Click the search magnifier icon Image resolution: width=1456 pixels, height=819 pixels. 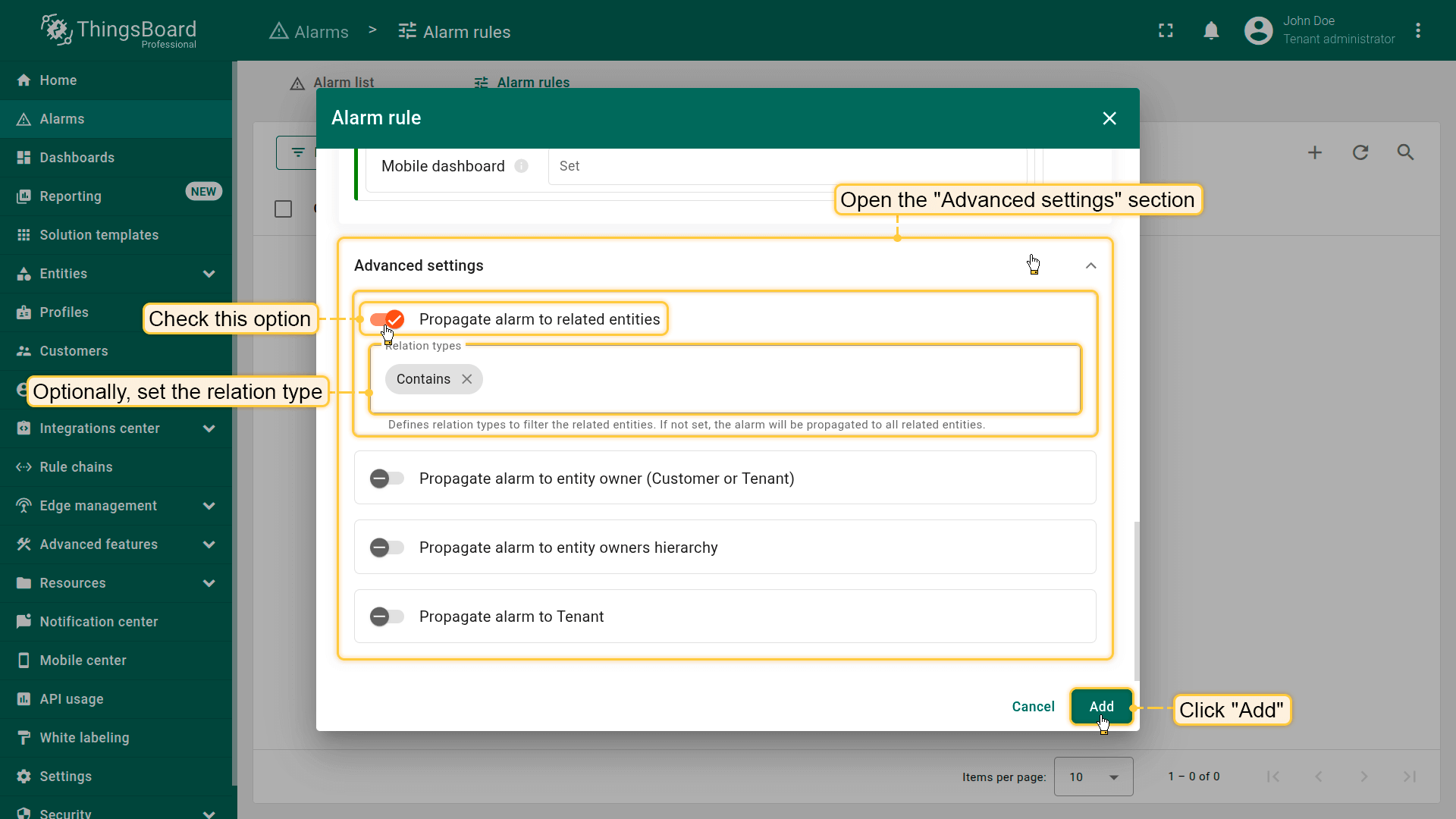1405,152
